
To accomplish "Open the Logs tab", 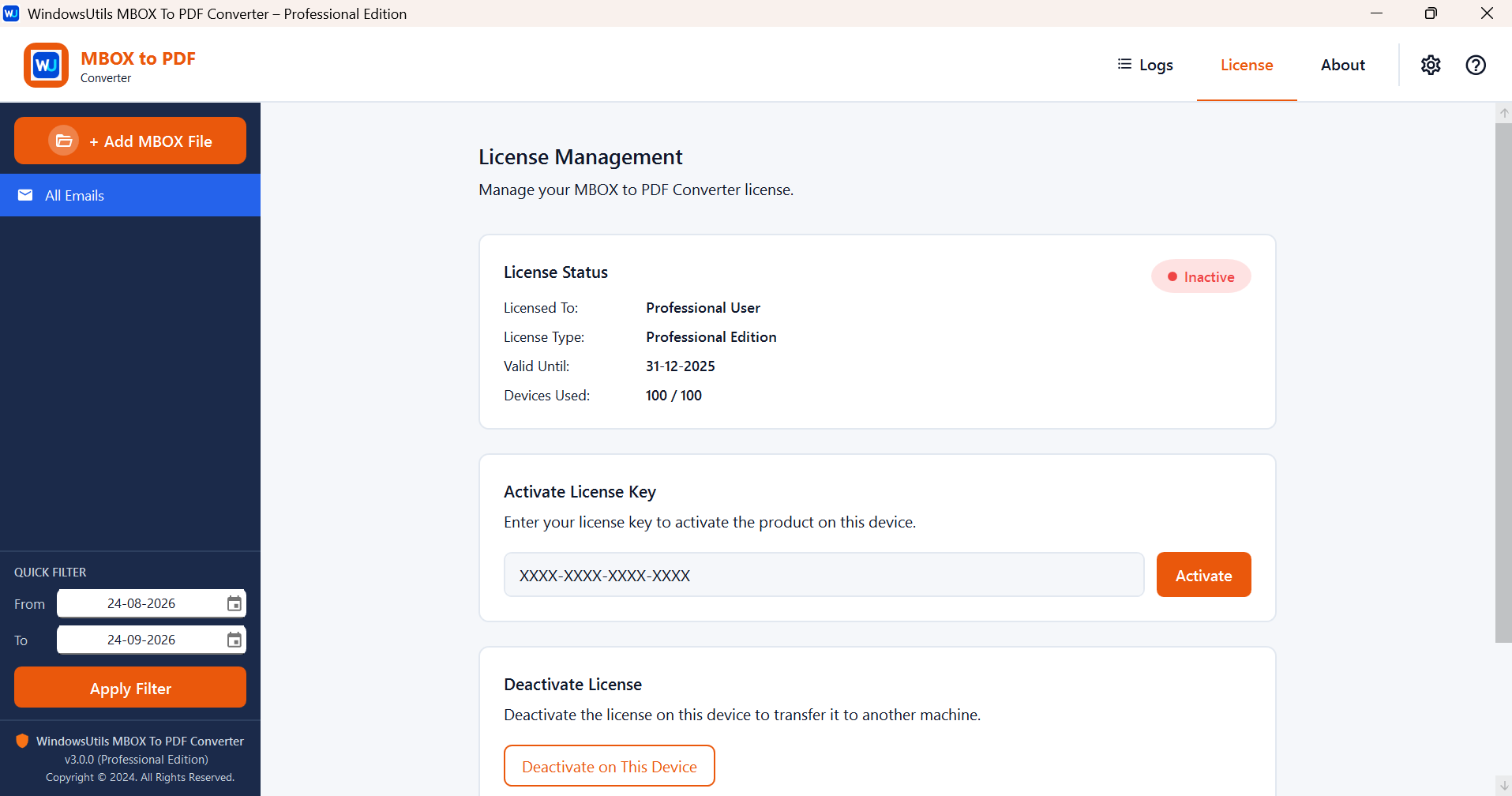I will [1145, 65].
